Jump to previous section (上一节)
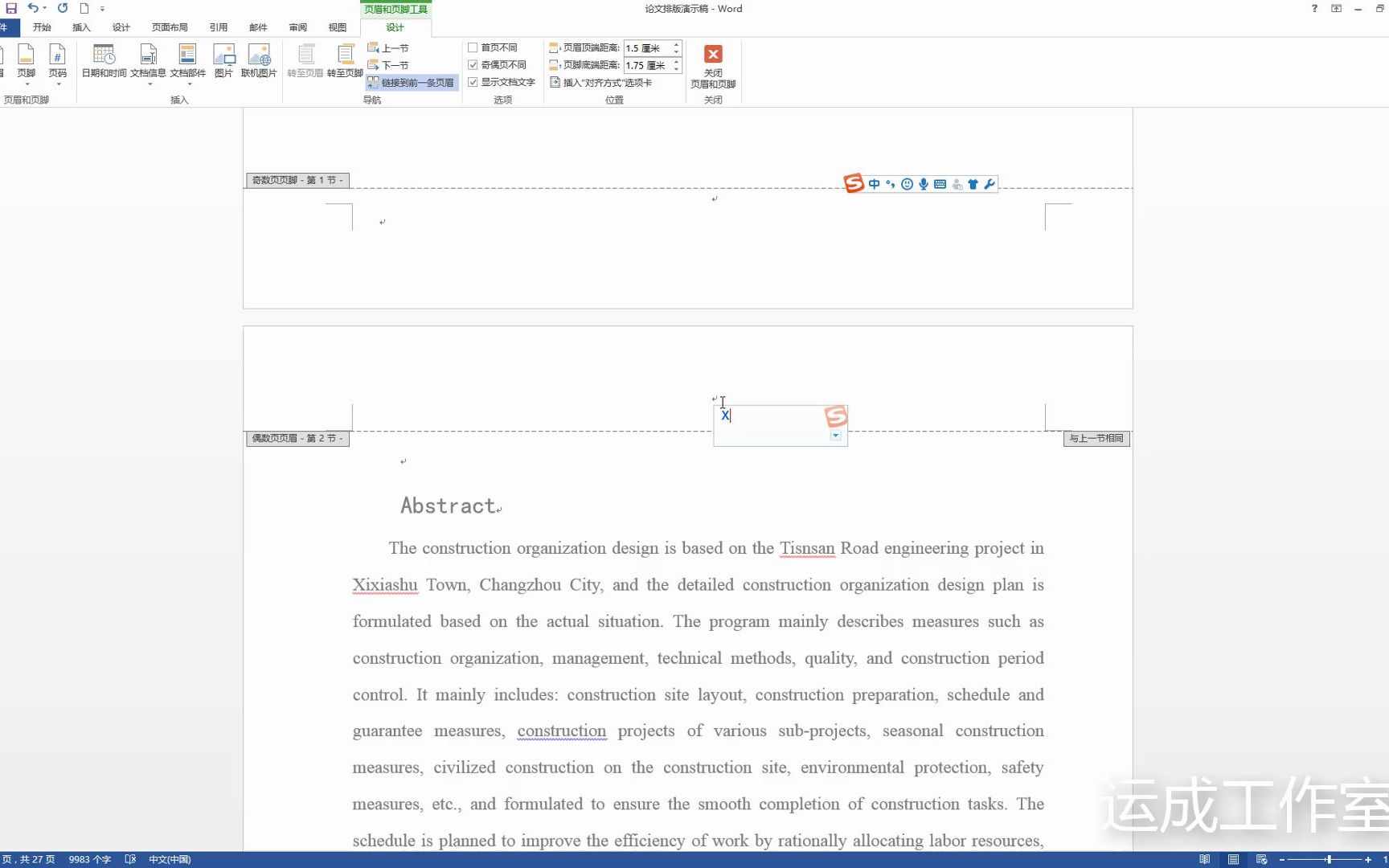 [x=388, y=48]
